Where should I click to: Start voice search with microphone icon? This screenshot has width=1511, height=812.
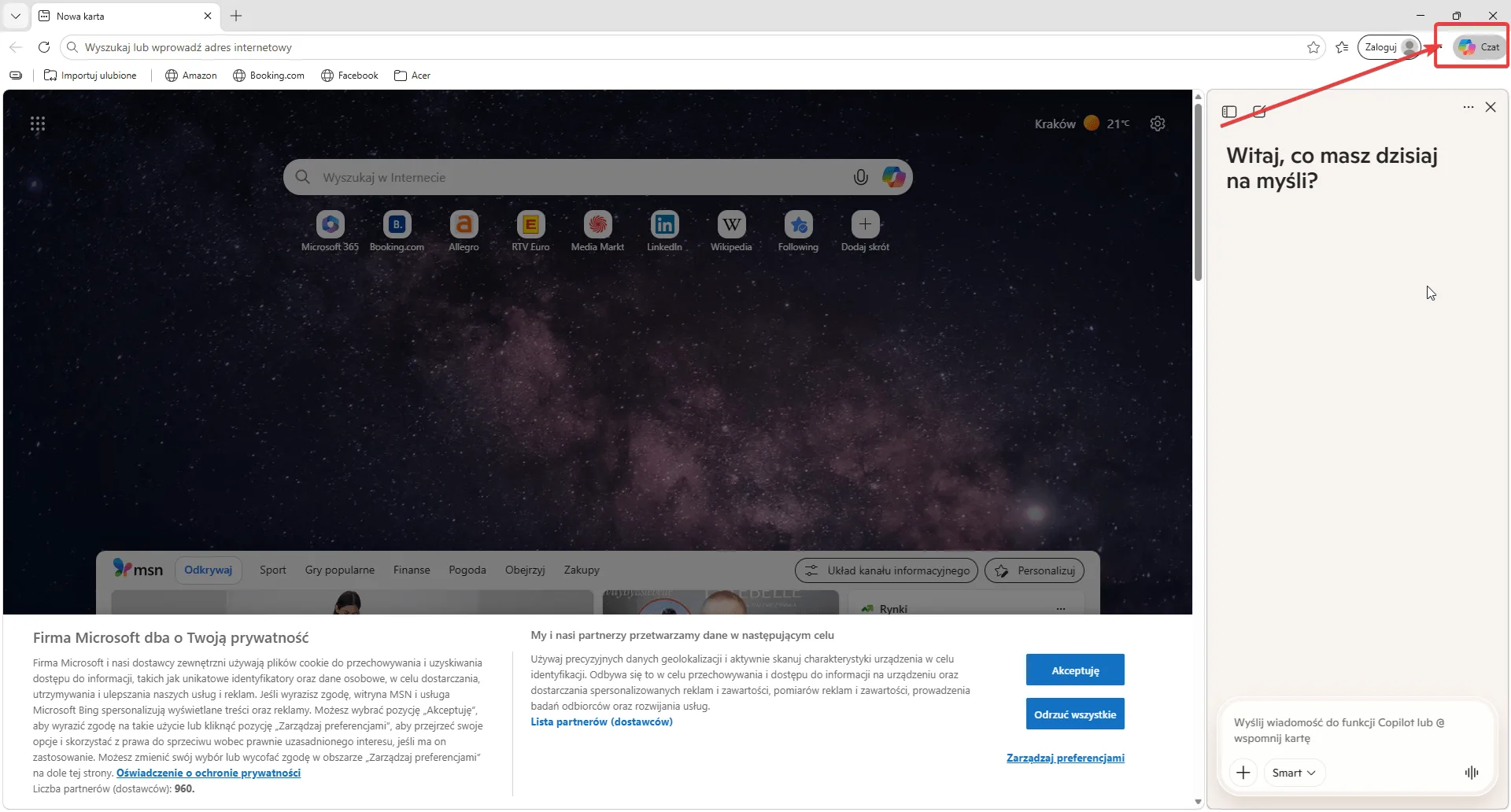(861, 178)
